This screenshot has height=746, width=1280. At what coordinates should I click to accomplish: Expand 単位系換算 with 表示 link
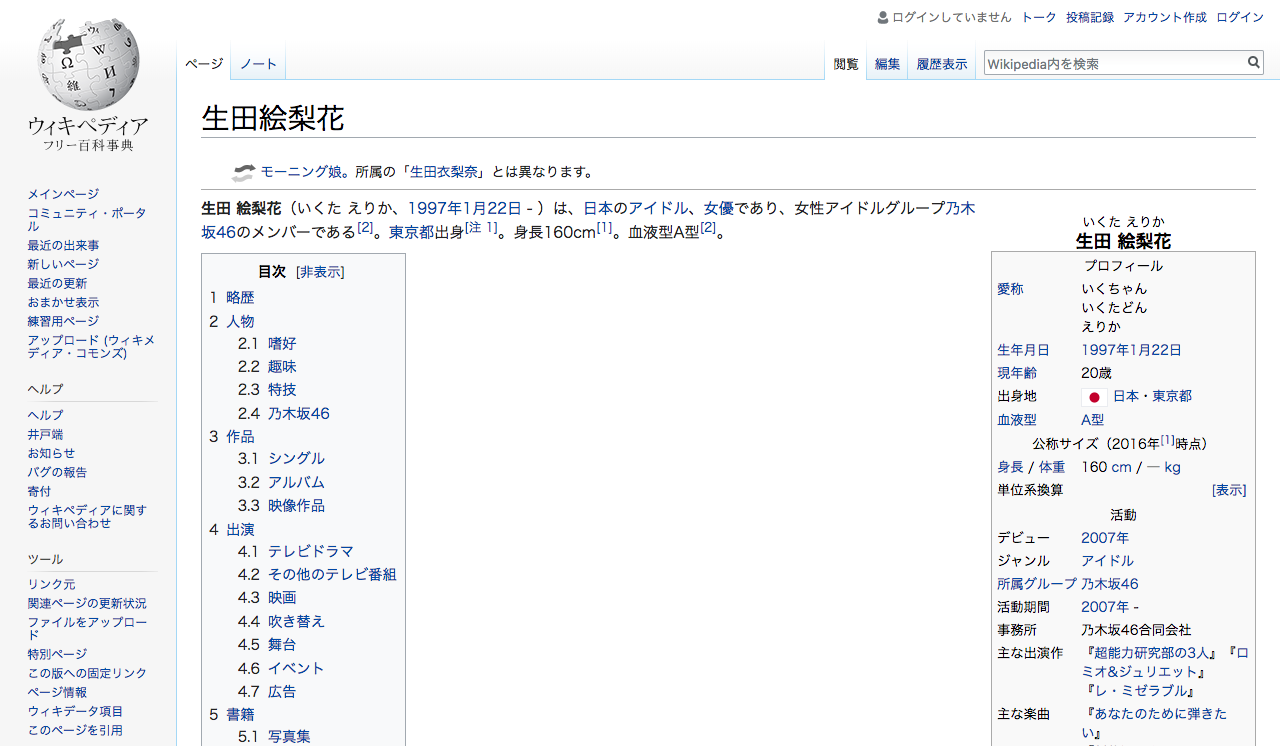point(1229,490)
